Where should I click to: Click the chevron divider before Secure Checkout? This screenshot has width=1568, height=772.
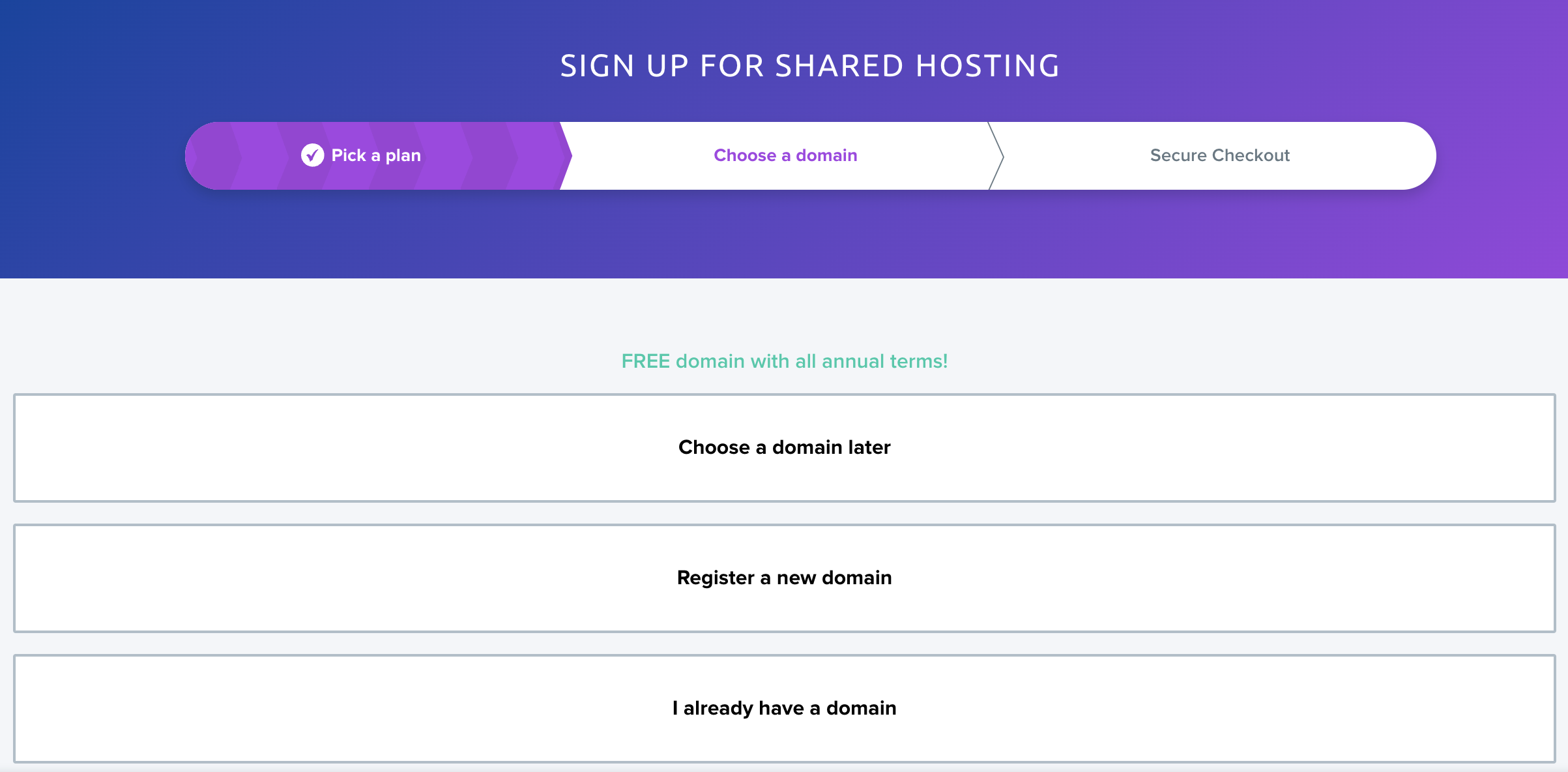pos(996,156)
